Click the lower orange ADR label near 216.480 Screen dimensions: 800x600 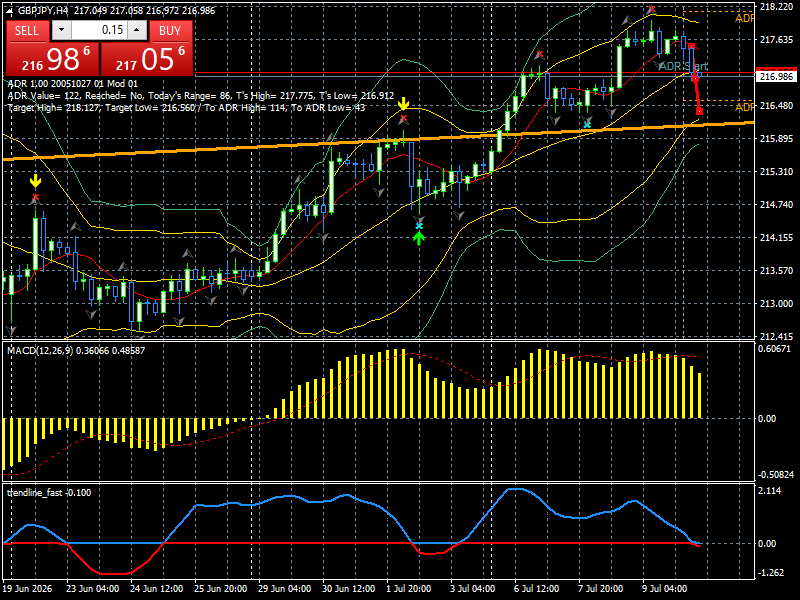coord(744,107)
